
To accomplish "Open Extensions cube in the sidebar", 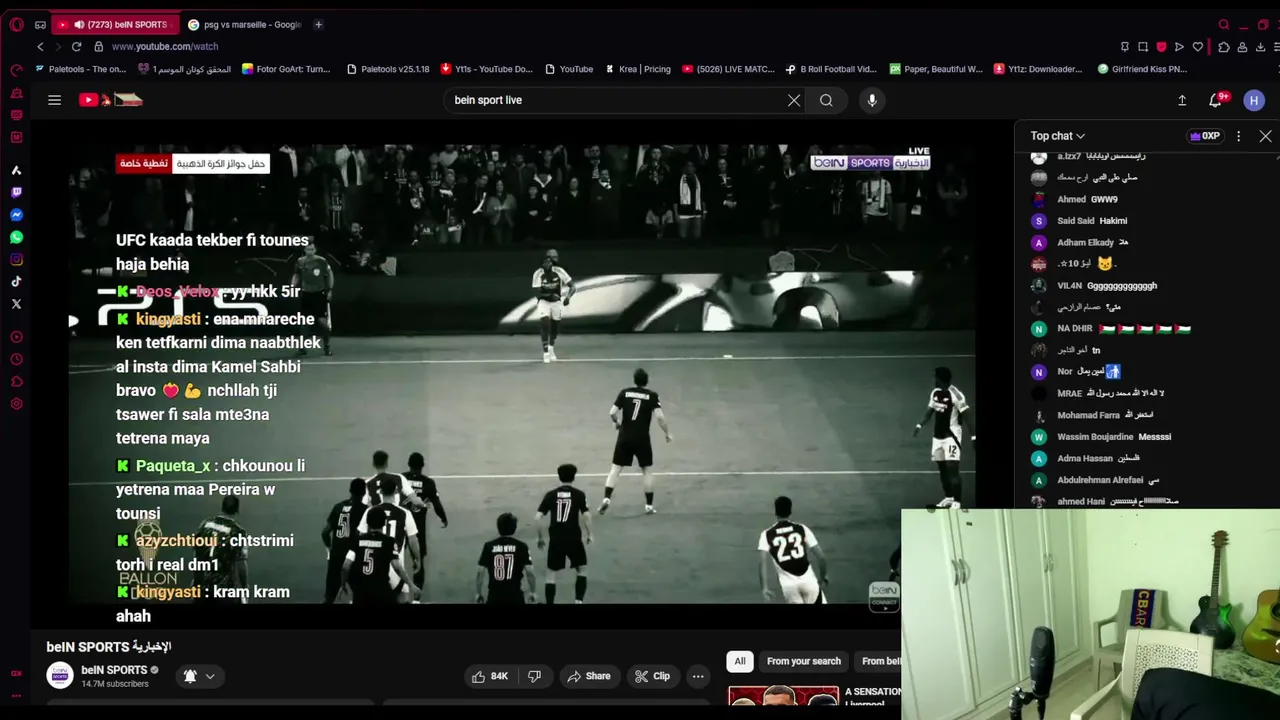I will tap(16, 381).
